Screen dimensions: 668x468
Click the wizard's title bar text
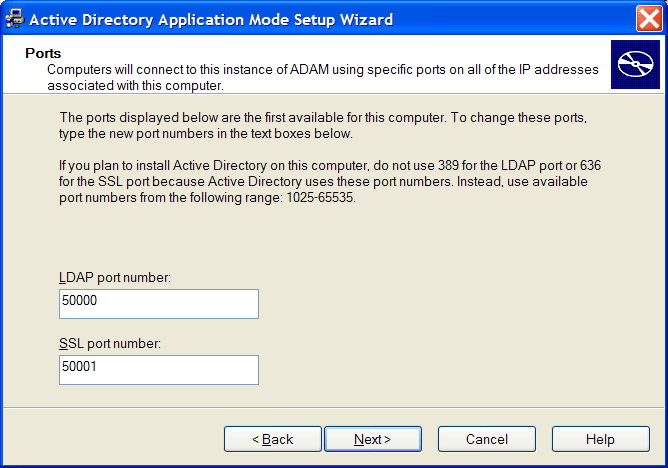click(210, 19)
